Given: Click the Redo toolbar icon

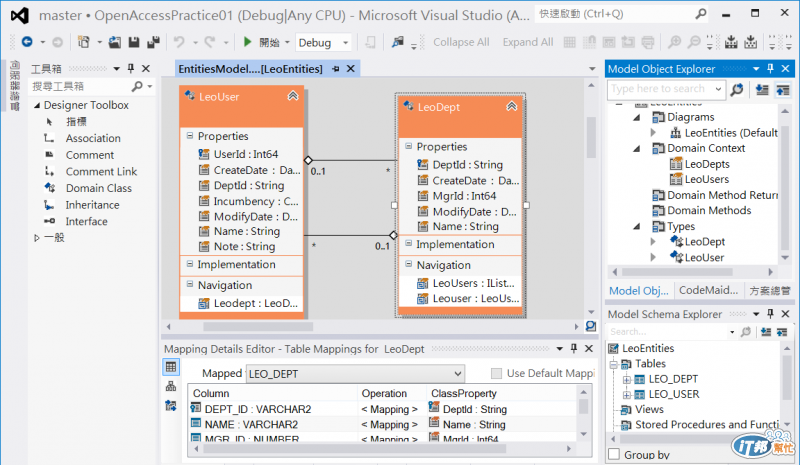Looking at the screenshot, I should [x=210, y=42].
